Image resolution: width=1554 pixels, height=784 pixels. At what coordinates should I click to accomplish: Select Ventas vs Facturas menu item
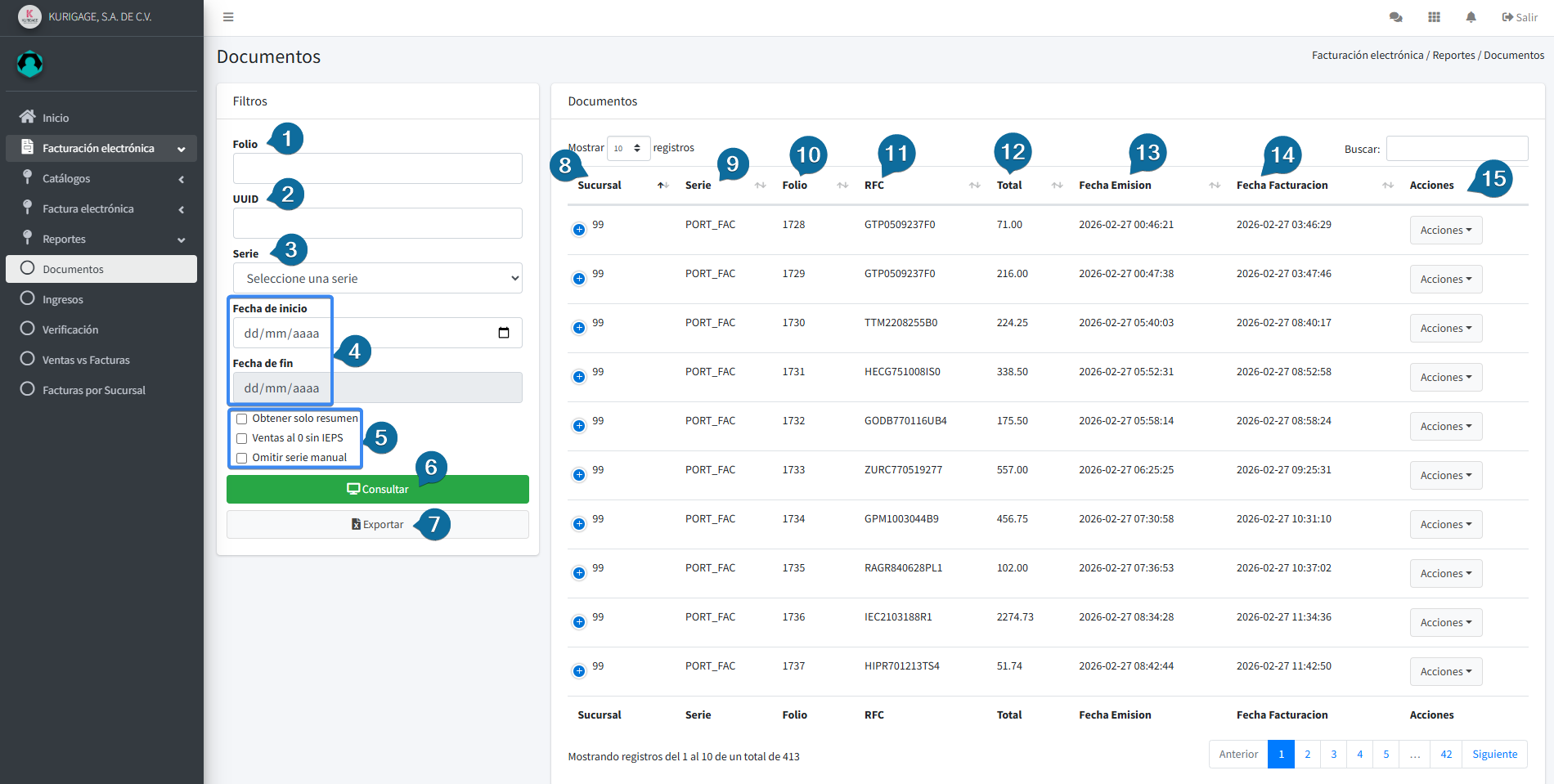86,361
